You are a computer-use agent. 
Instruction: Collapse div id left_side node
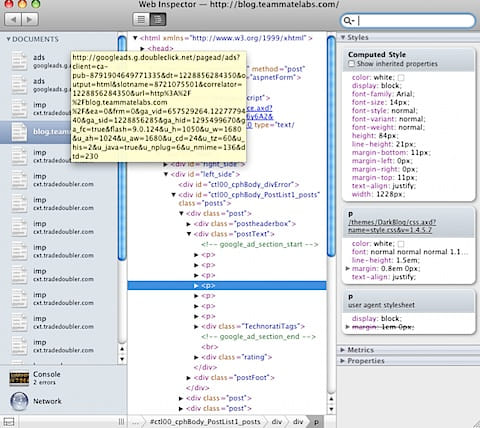[166, 174]
